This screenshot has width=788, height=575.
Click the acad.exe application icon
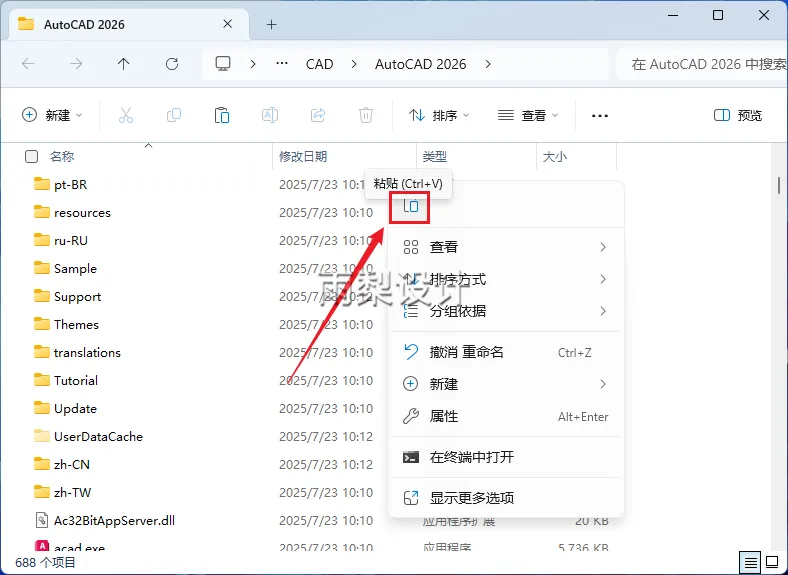42,546
